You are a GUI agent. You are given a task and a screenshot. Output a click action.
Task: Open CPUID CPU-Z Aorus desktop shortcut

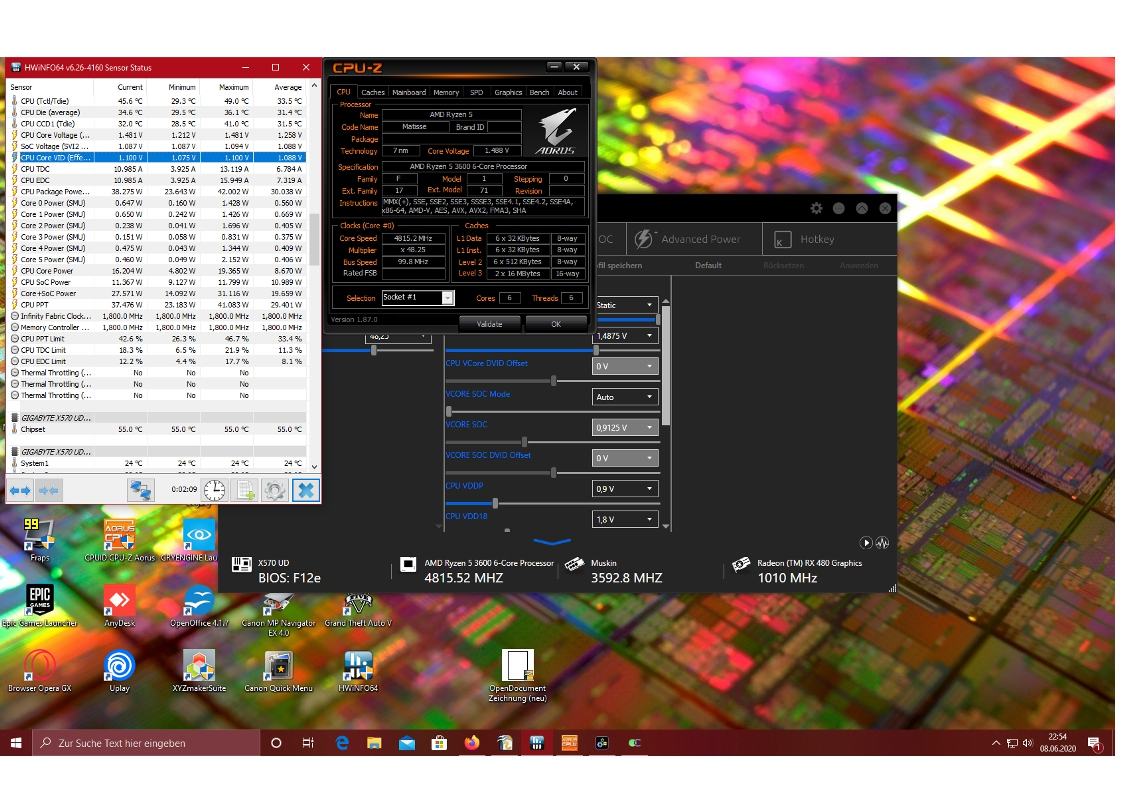point(120,540)
